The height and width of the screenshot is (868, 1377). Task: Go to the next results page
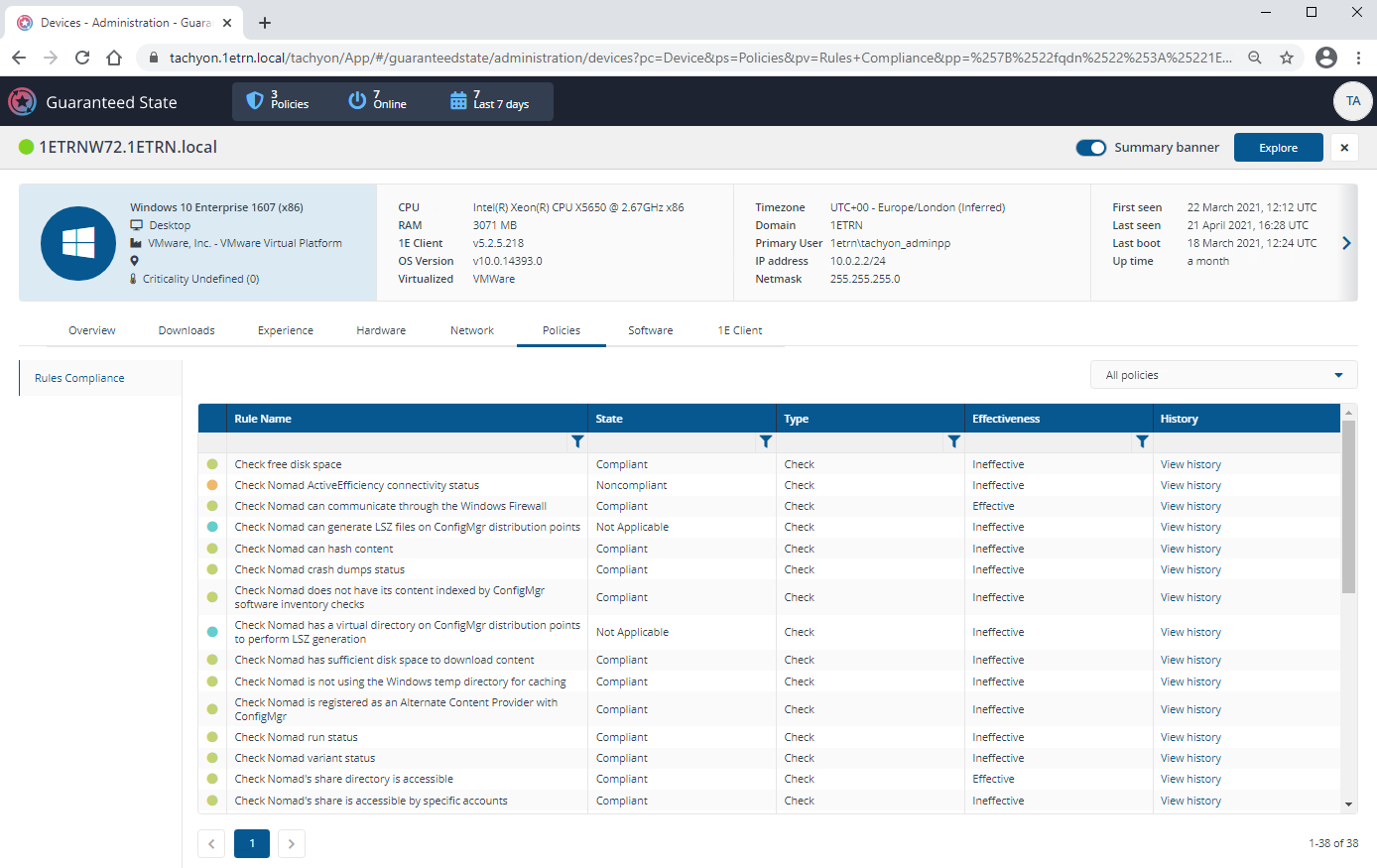[x=291, y=843]
